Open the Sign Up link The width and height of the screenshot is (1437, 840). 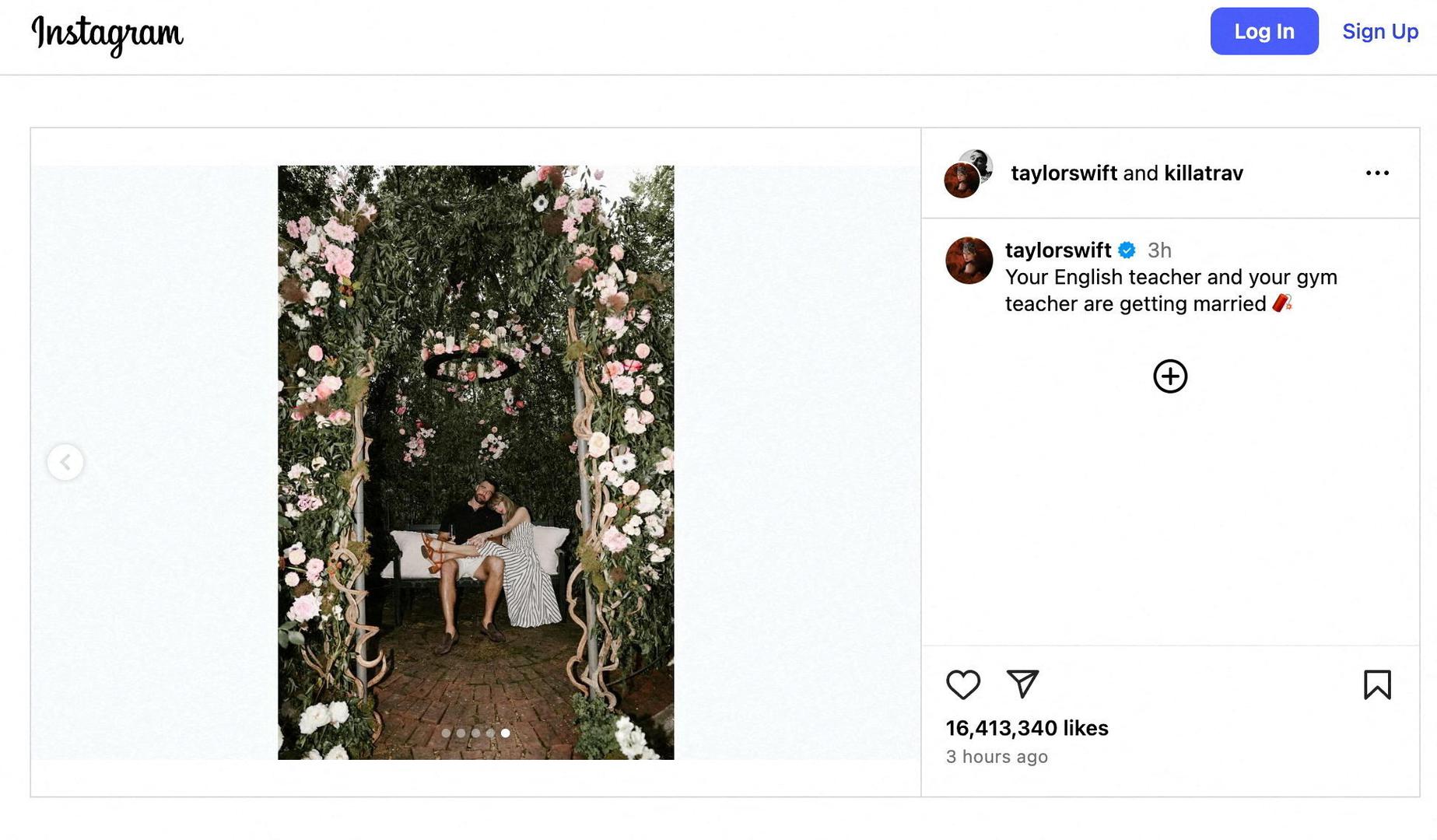pyautogui.click(x=1379, y=31)
